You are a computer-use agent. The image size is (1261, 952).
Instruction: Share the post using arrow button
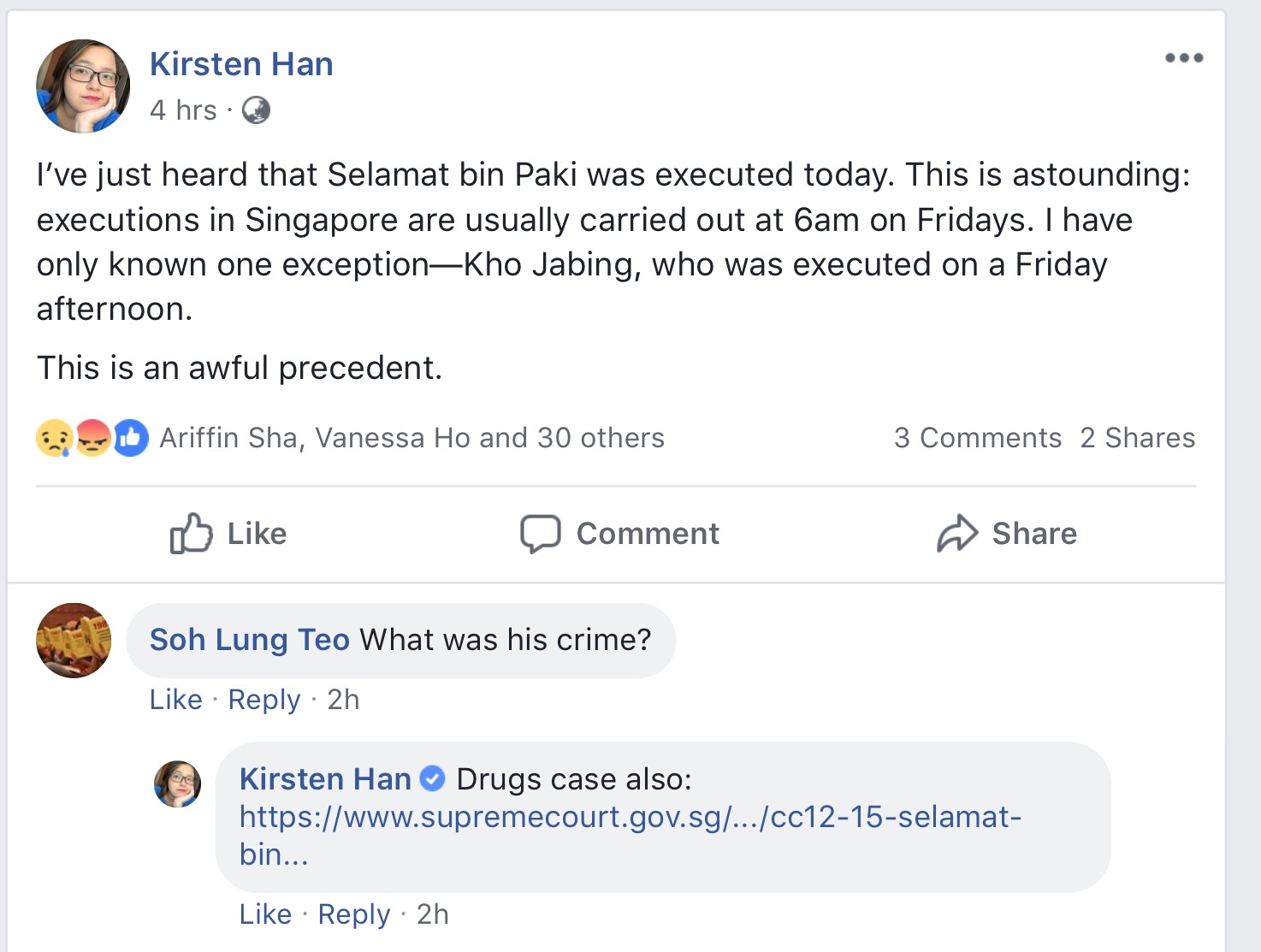coord(1007,534)
